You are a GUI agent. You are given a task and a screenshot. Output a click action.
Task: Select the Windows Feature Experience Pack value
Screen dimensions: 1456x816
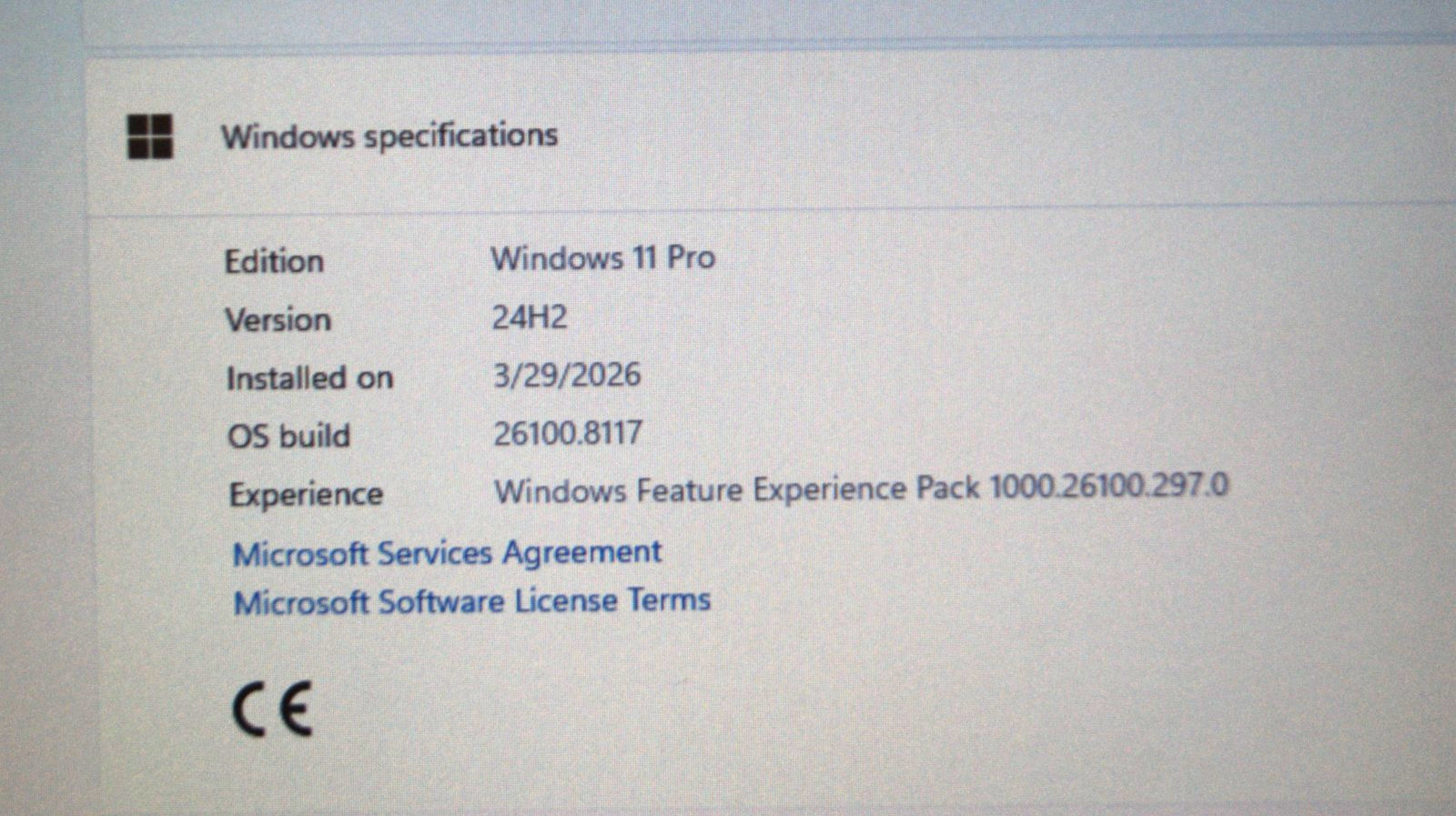pyautogui.click(x=861, y=489)
